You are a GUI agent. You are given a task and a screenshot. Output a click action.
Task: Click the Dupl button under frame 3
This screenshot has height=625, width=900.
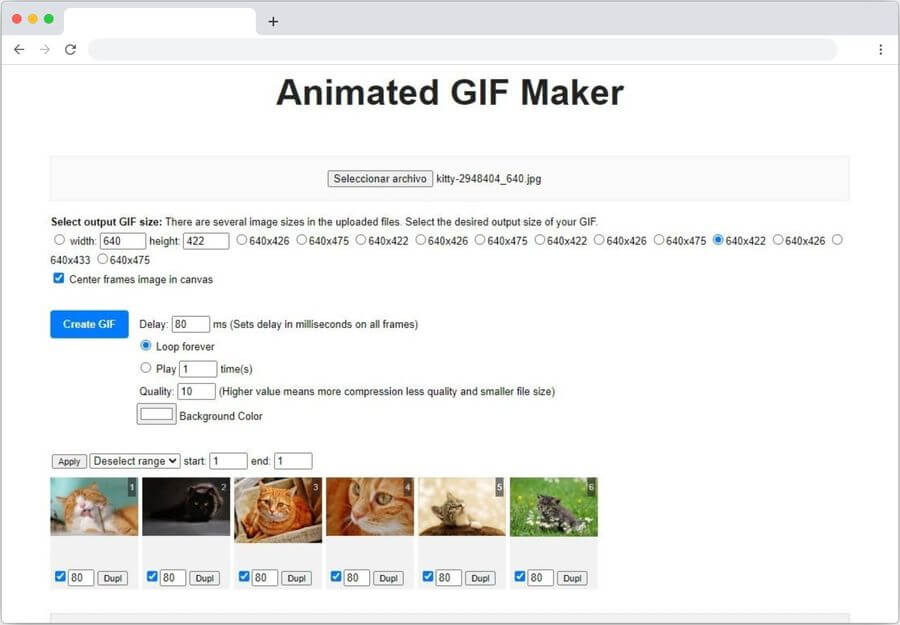pos(296,579)
